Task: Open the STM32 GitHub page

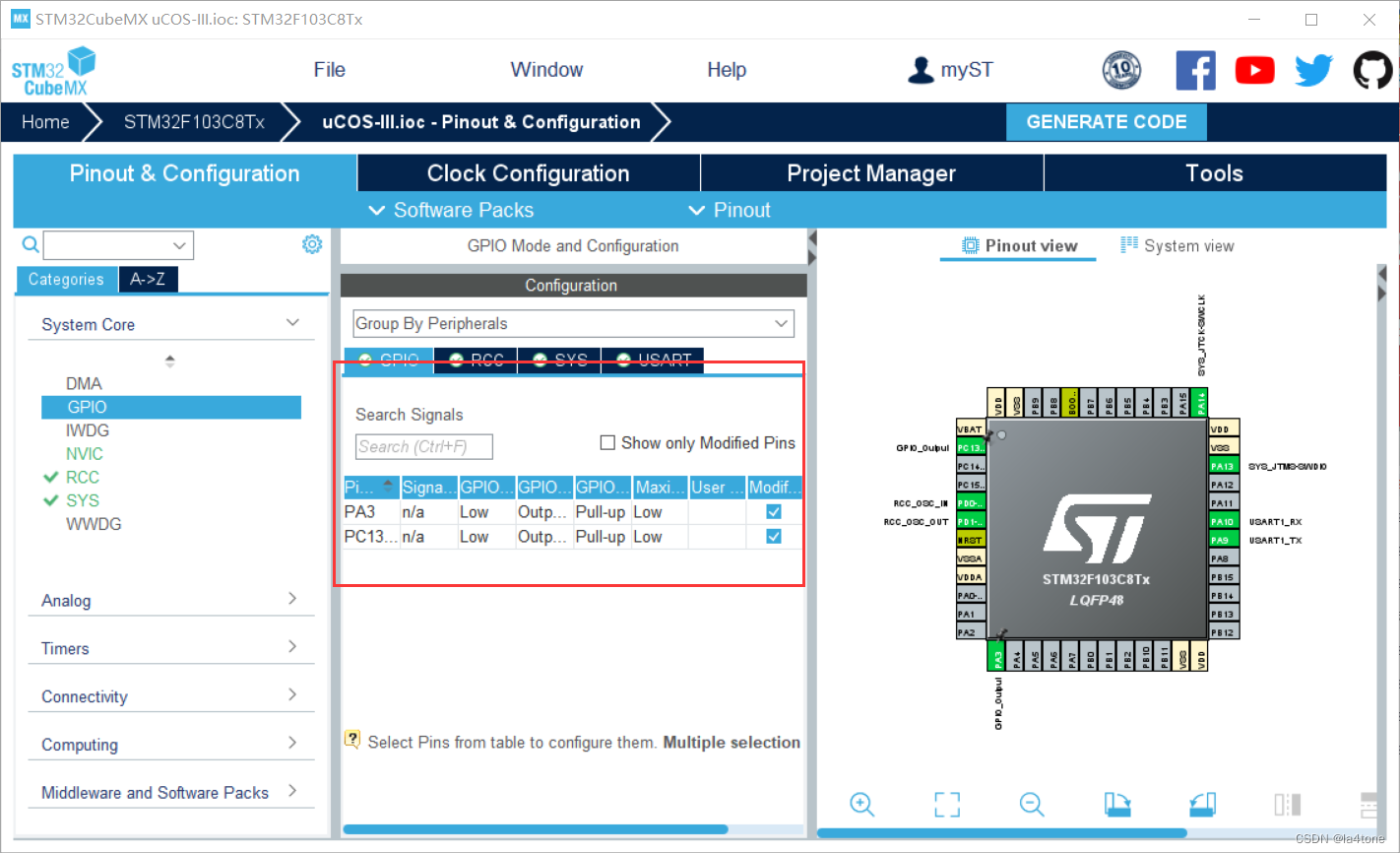Action: [1372, 70]
